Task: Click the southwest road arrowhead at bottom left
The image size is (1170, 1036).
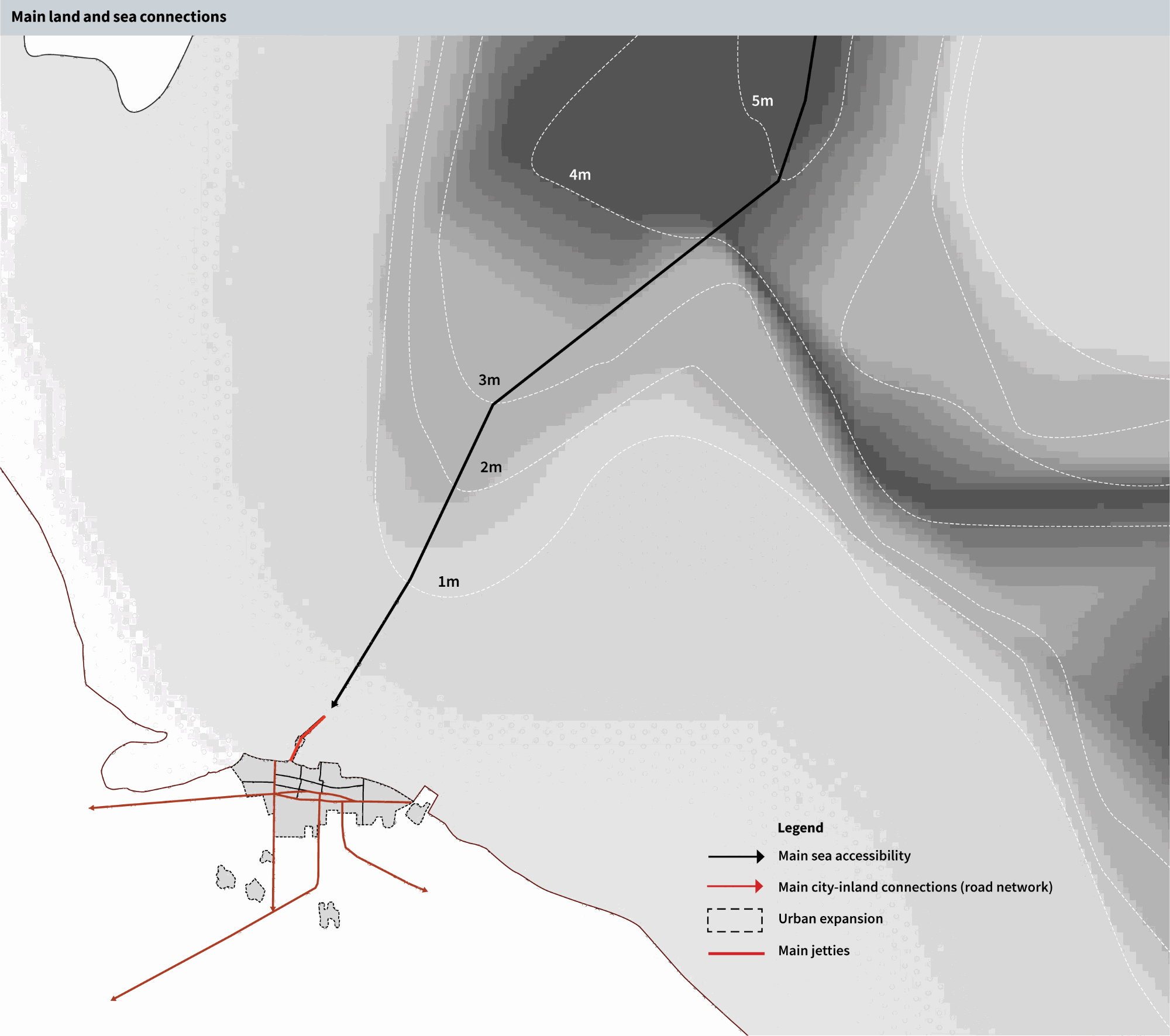Action: point(114,999)
